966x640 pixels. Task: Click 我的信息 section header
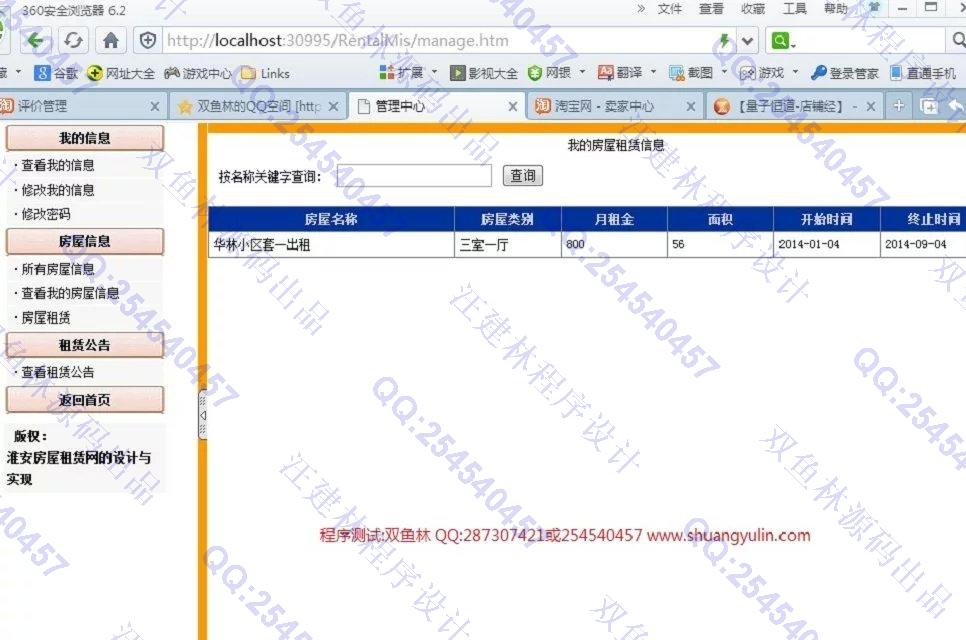click(x=85, y=138)
